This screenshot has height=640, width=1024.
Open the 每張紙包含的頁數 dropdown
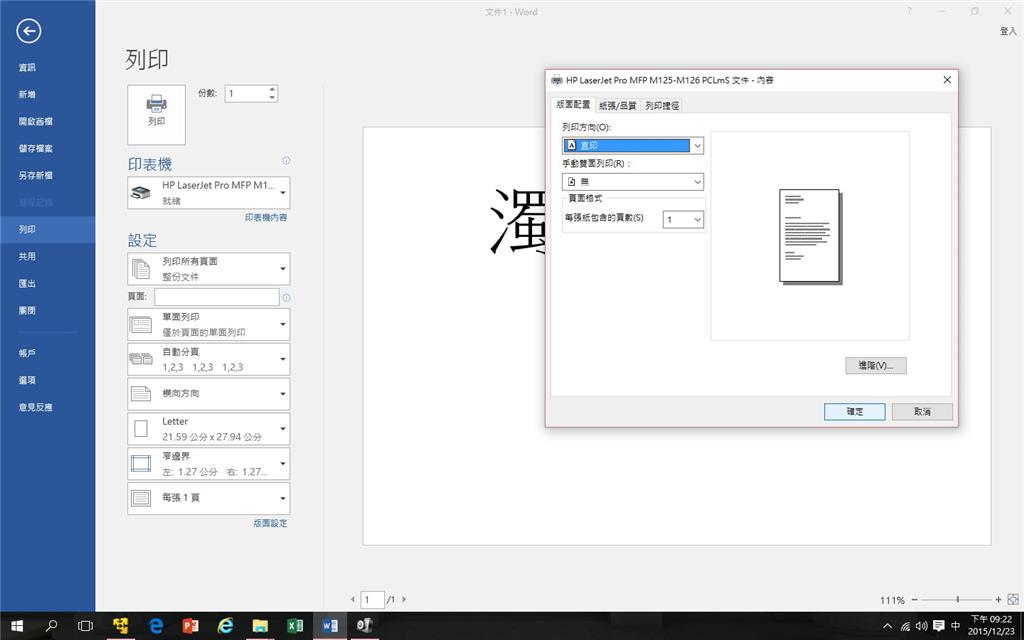(x=683, y=219)
